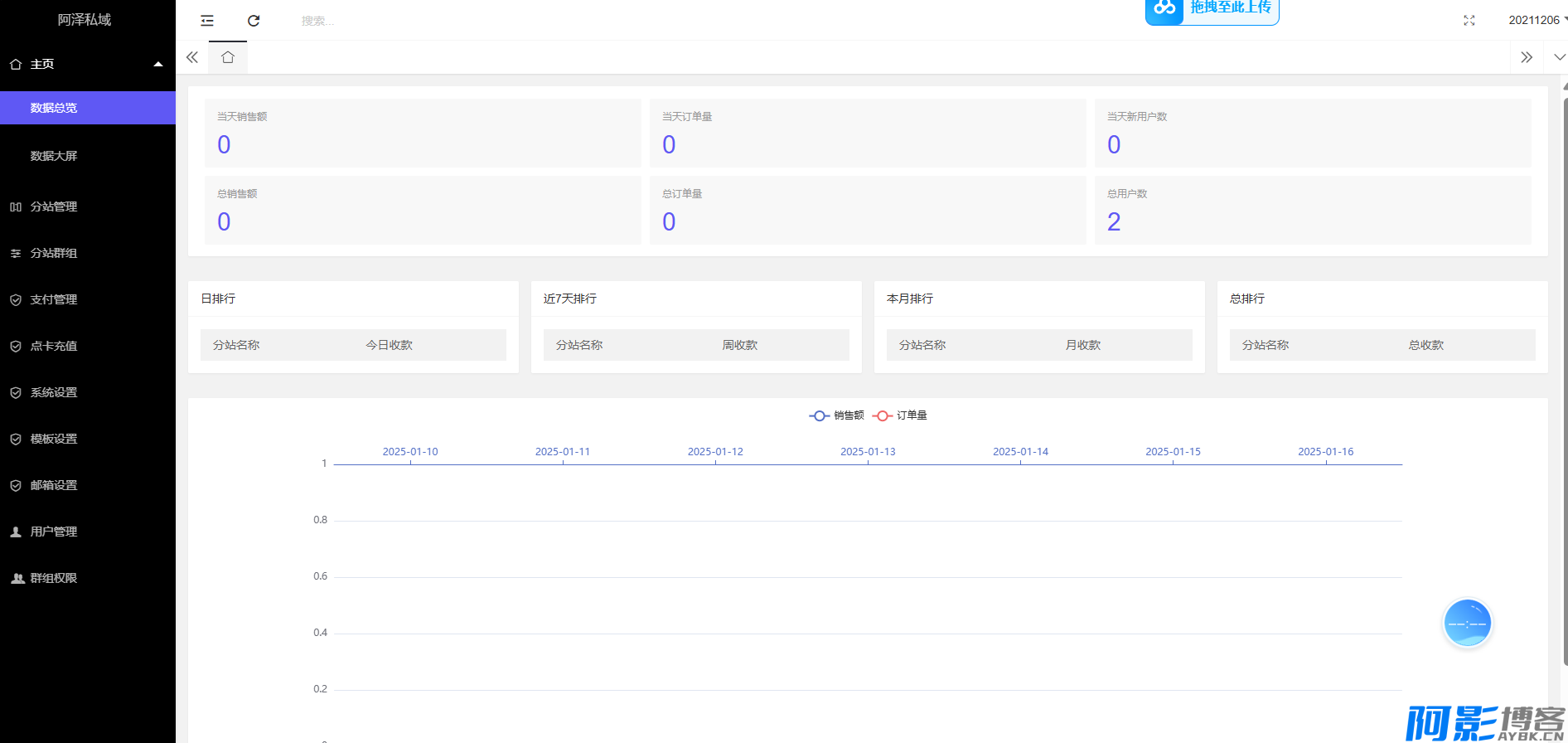
Task: Click the 分站管理 sidebar icon
Action: pyautogui.click(x=16, y=206)
